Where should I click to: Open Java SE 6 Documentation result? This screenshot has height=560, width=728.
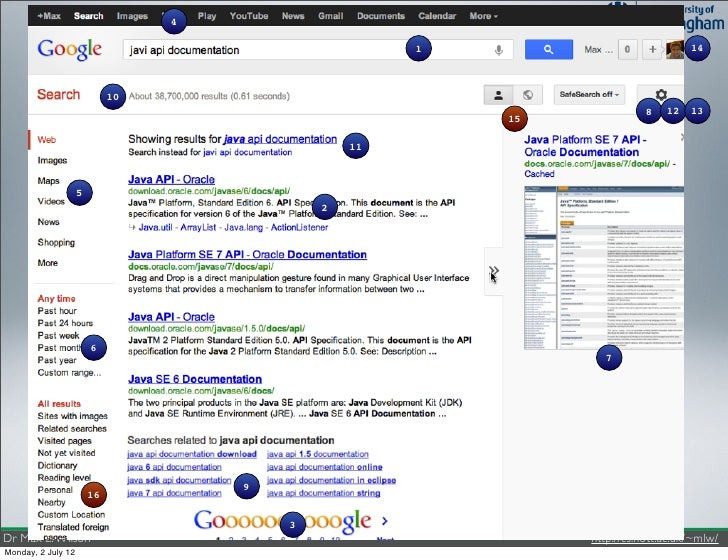coord(195,379)
